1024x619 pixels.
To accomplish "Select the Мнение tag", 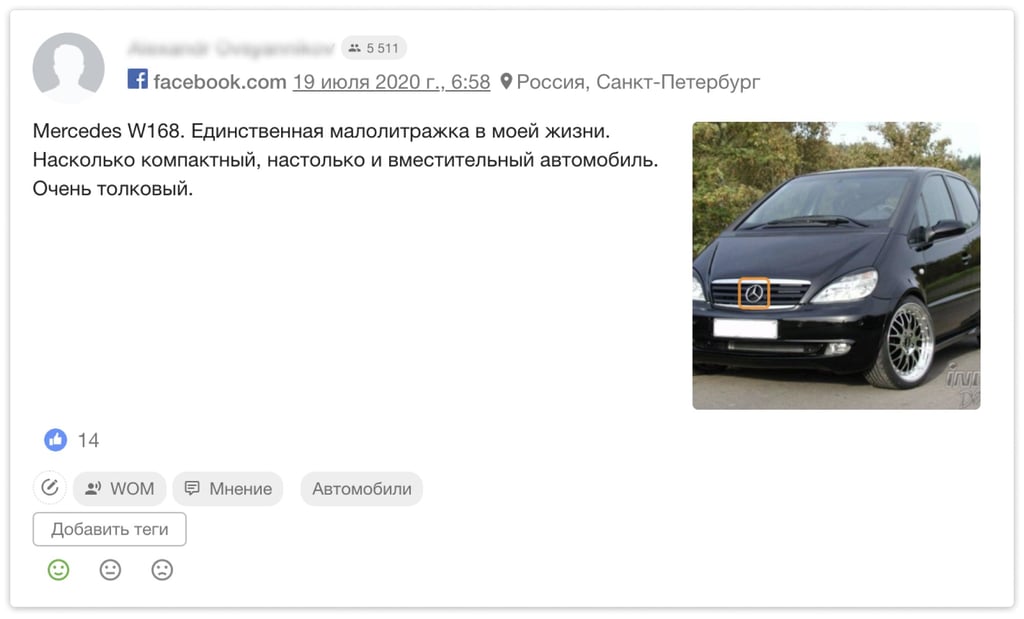I will tap(228, 488).
